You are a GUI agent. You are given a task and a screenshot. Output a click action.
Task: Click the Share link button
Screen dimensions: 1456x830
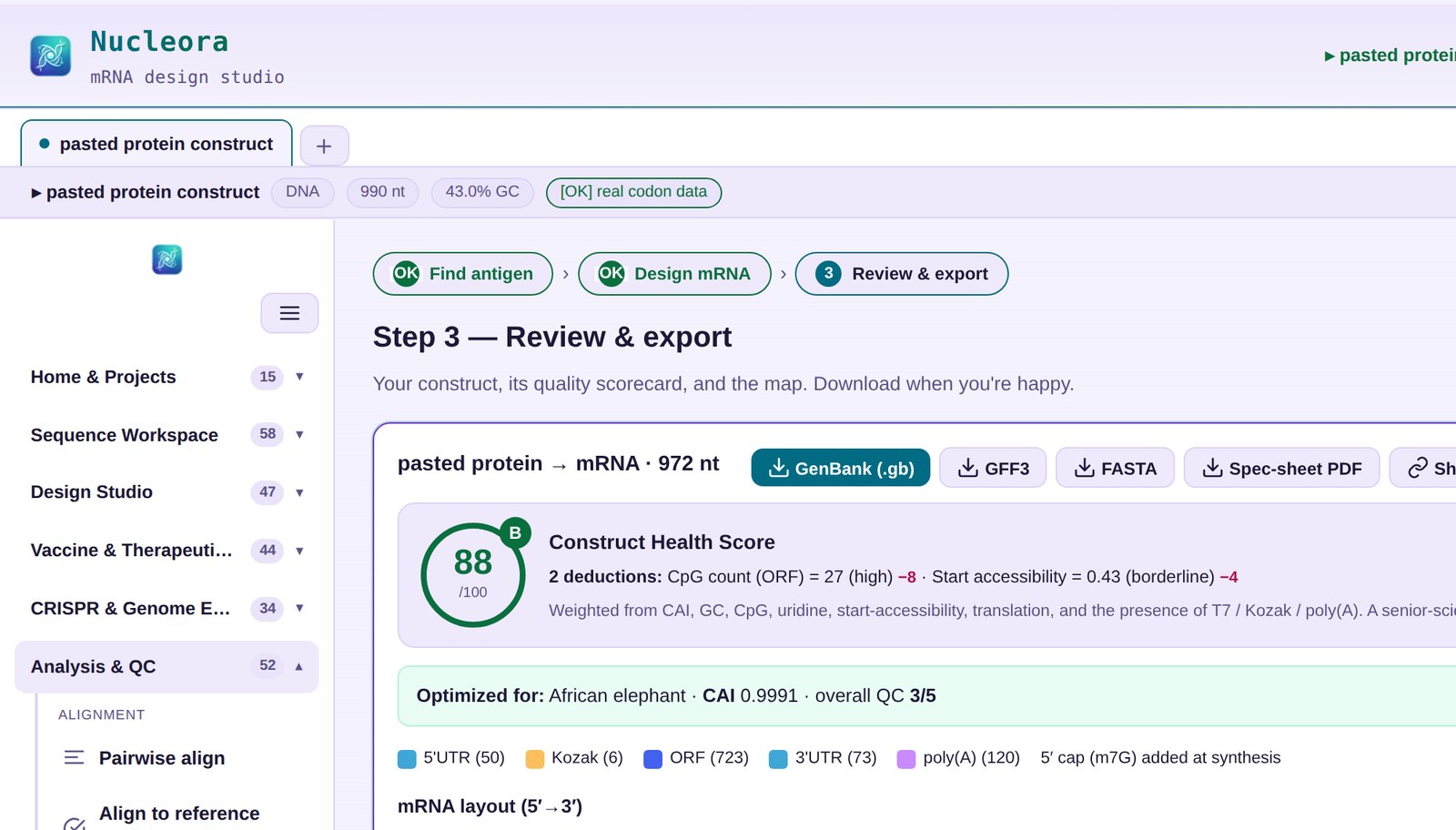(x=1423, y=468)
